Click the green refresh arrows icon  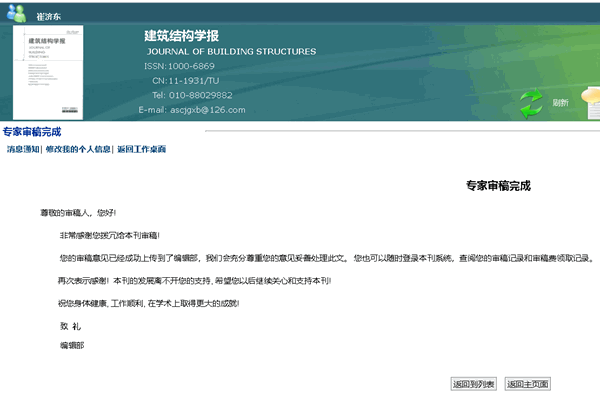click(531, 103)
